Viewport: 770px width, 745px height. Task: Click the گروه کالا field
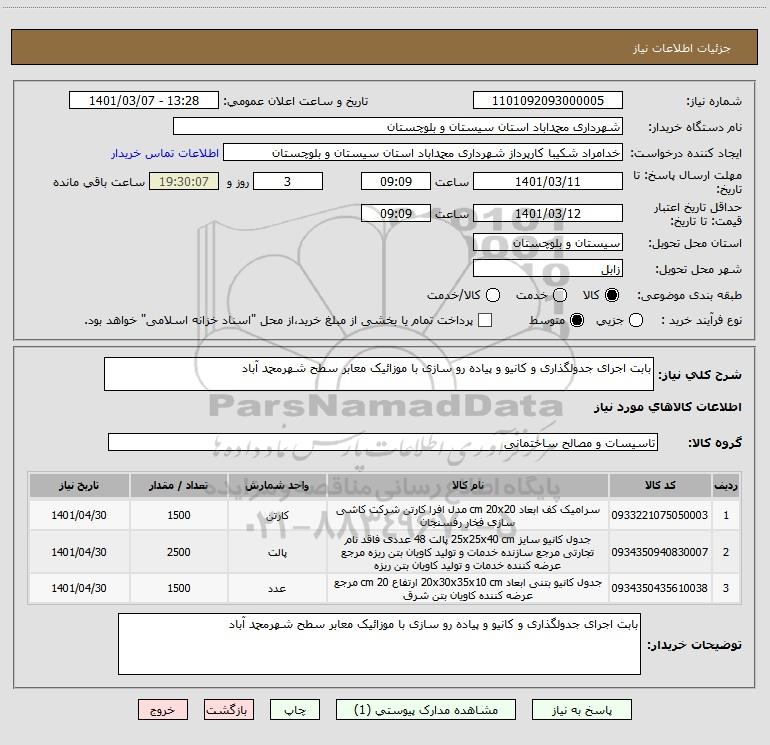tap(383, 442)
